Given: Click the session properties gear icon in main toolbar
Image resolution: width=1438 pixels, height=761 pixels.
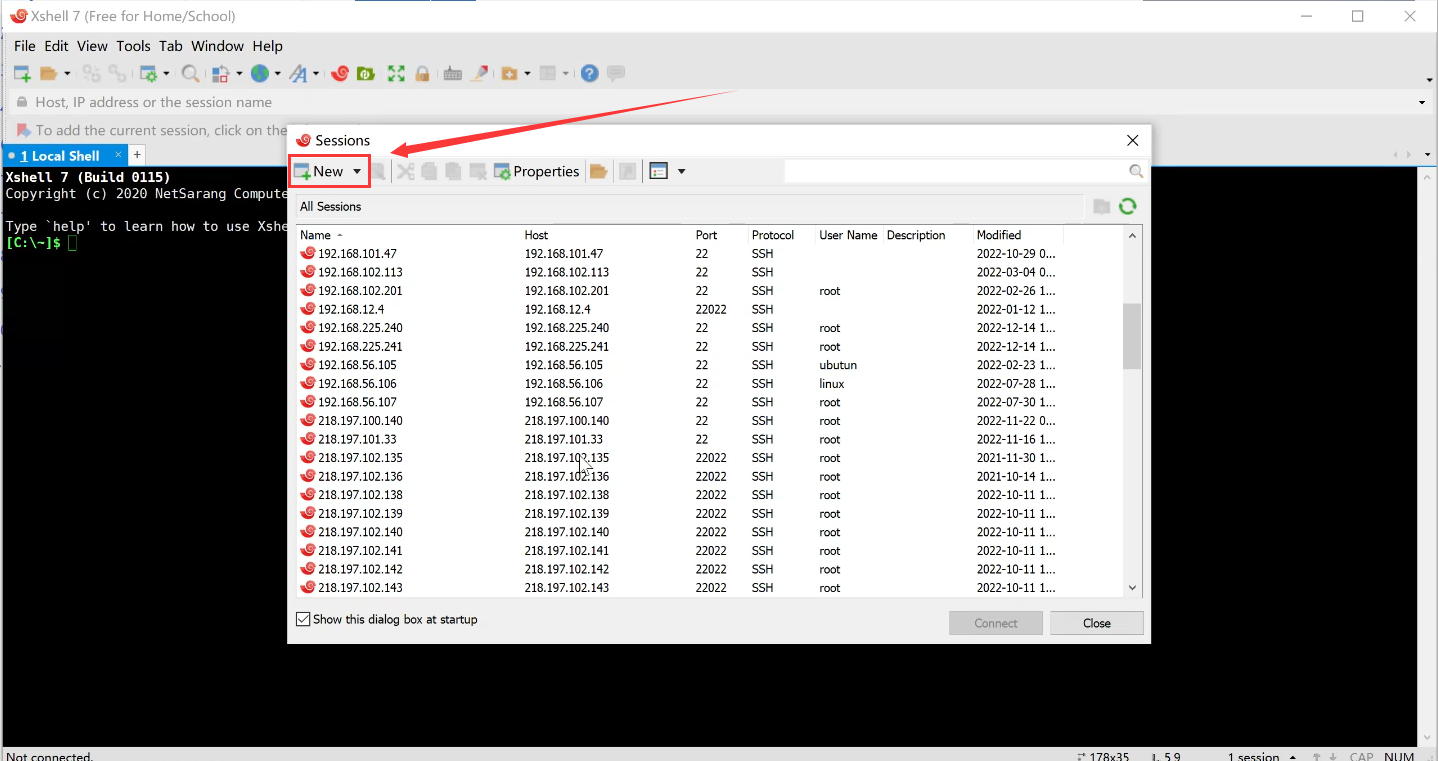Looking at the screenshot, I should click(148, 74).
